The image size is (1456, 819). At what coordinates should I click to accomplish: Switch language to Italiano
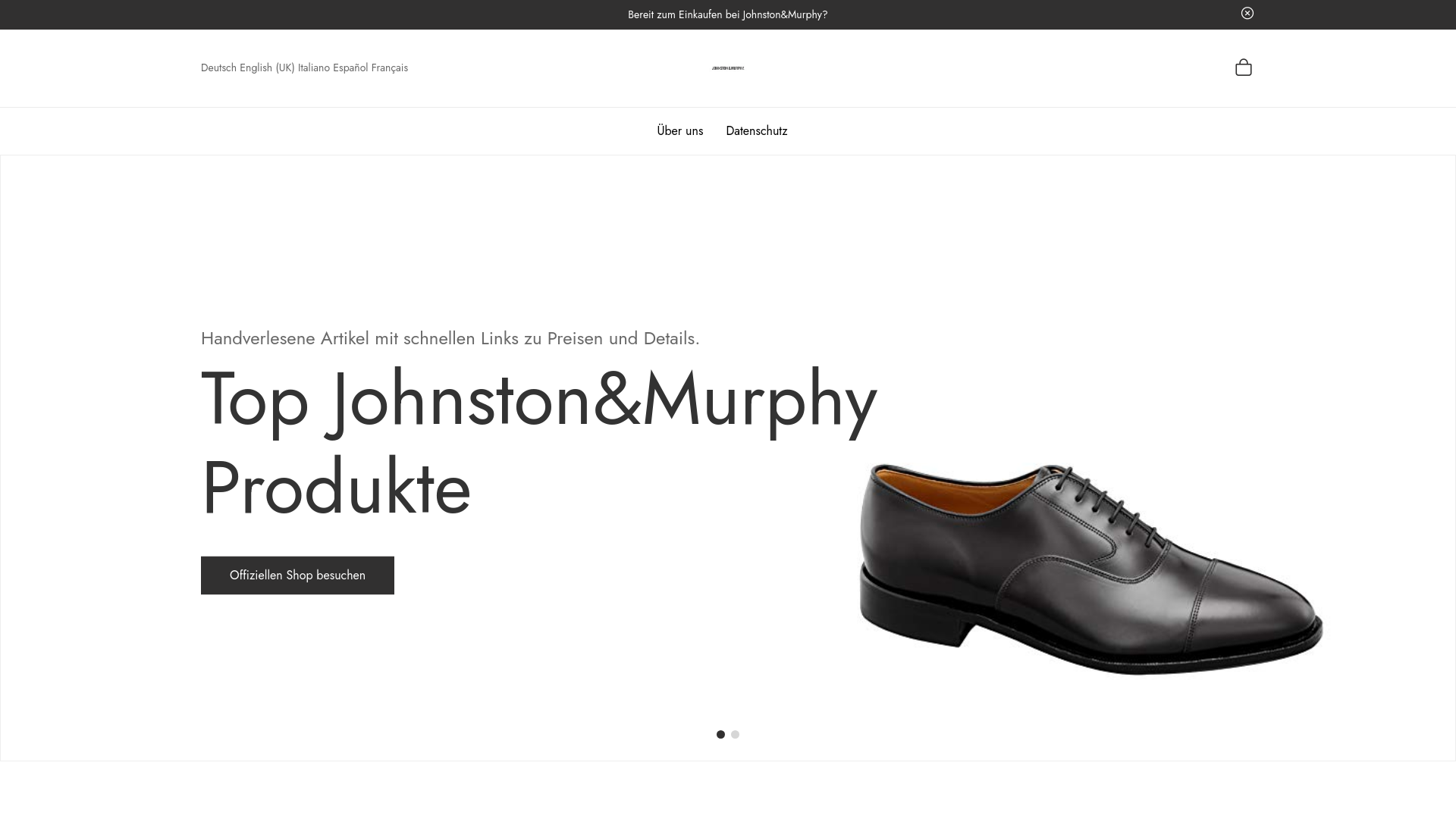[314, 67]
